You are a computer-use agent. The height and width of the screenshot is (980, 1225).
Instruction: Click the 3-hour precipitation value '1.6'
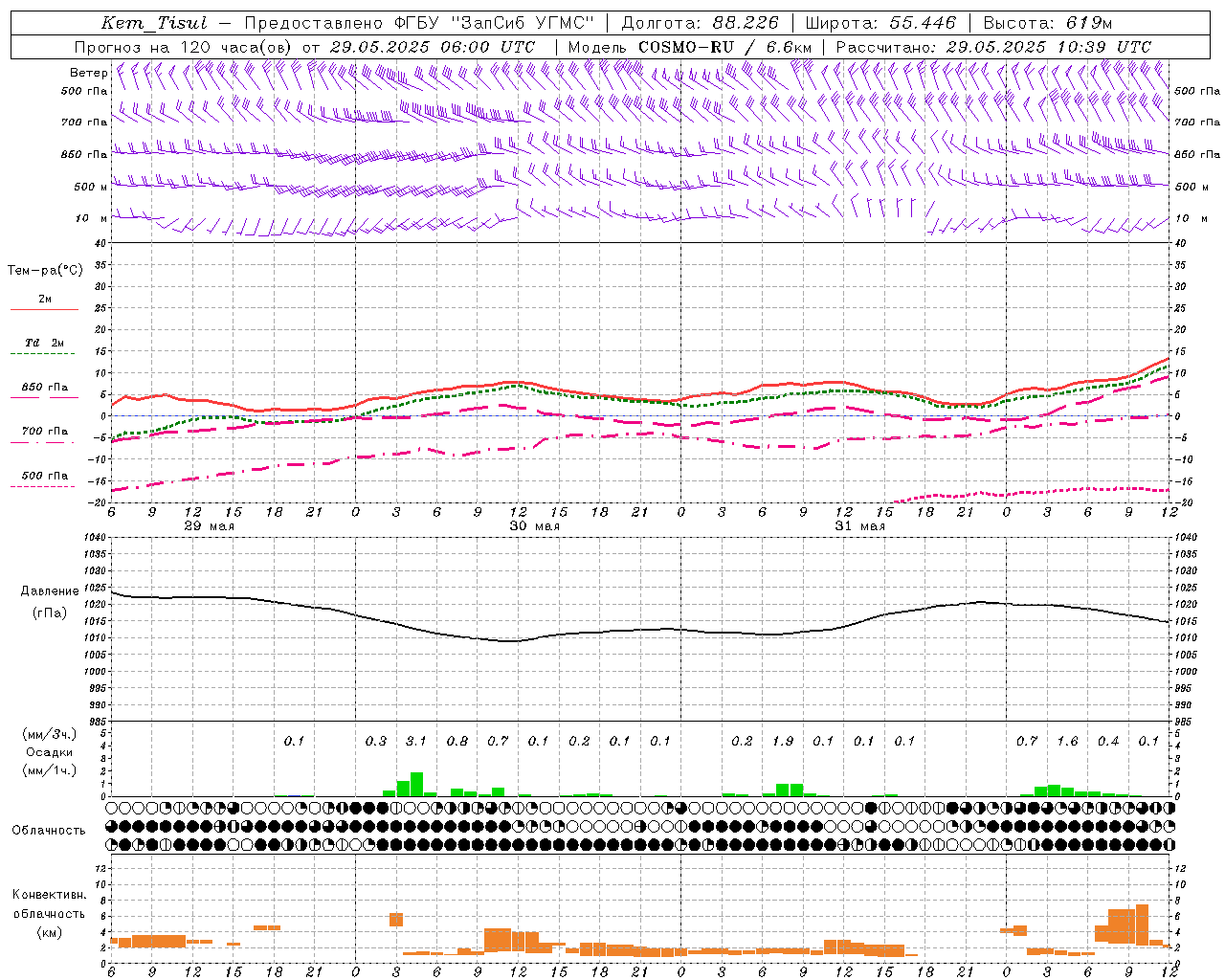[x=1068, y=741]
